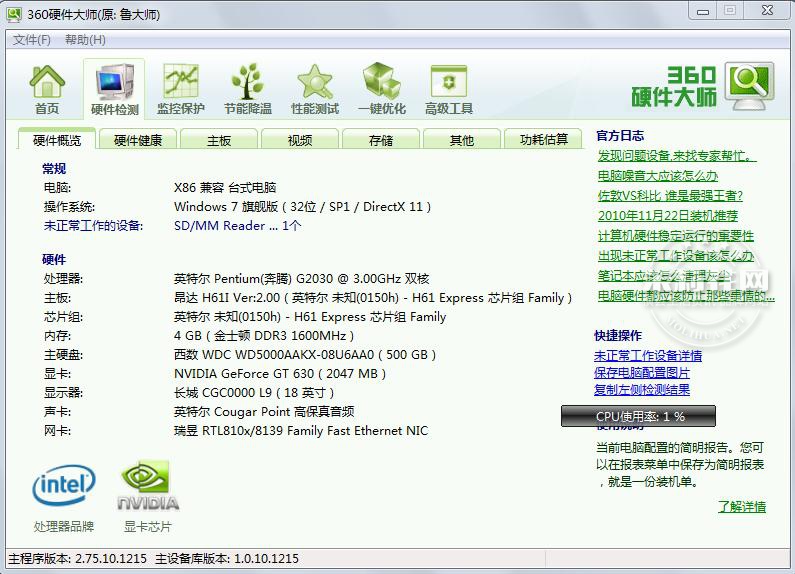Open the 文件(F) menu
795x574 pixels.
click(x=32, y=40)
